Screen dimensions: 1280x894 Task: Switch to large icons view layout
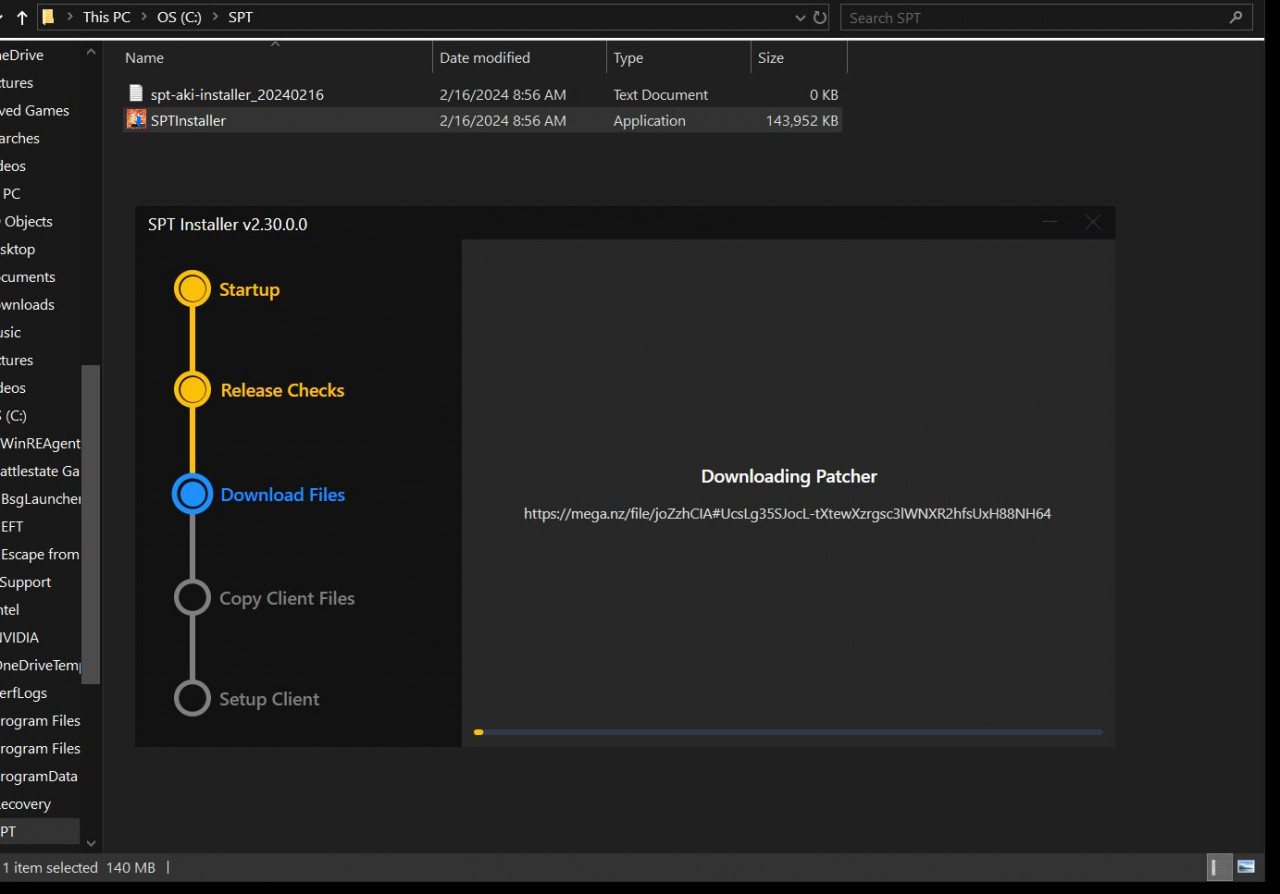pos(1246,867)
